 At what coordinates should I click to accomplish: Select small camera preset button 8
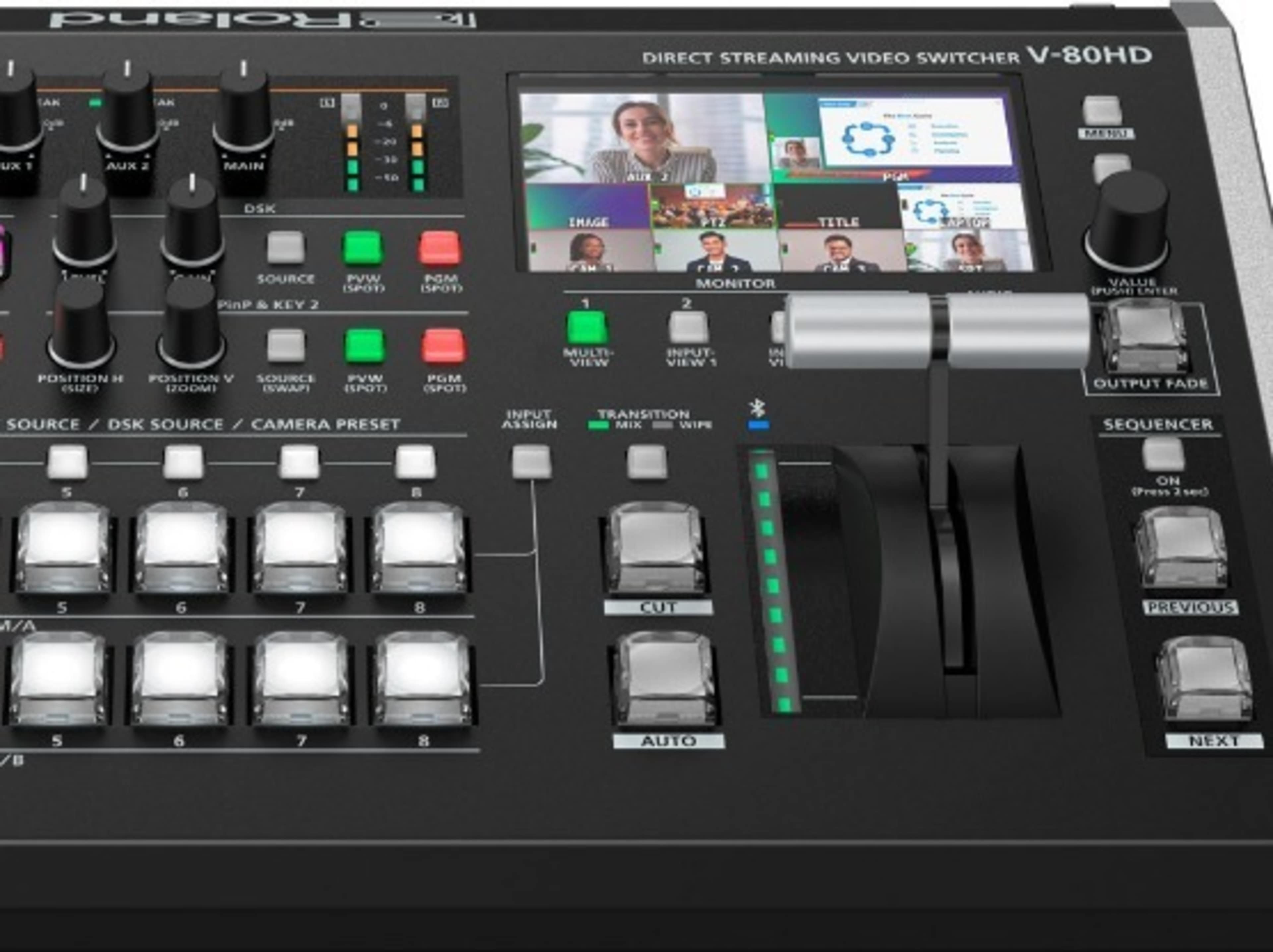415,461
